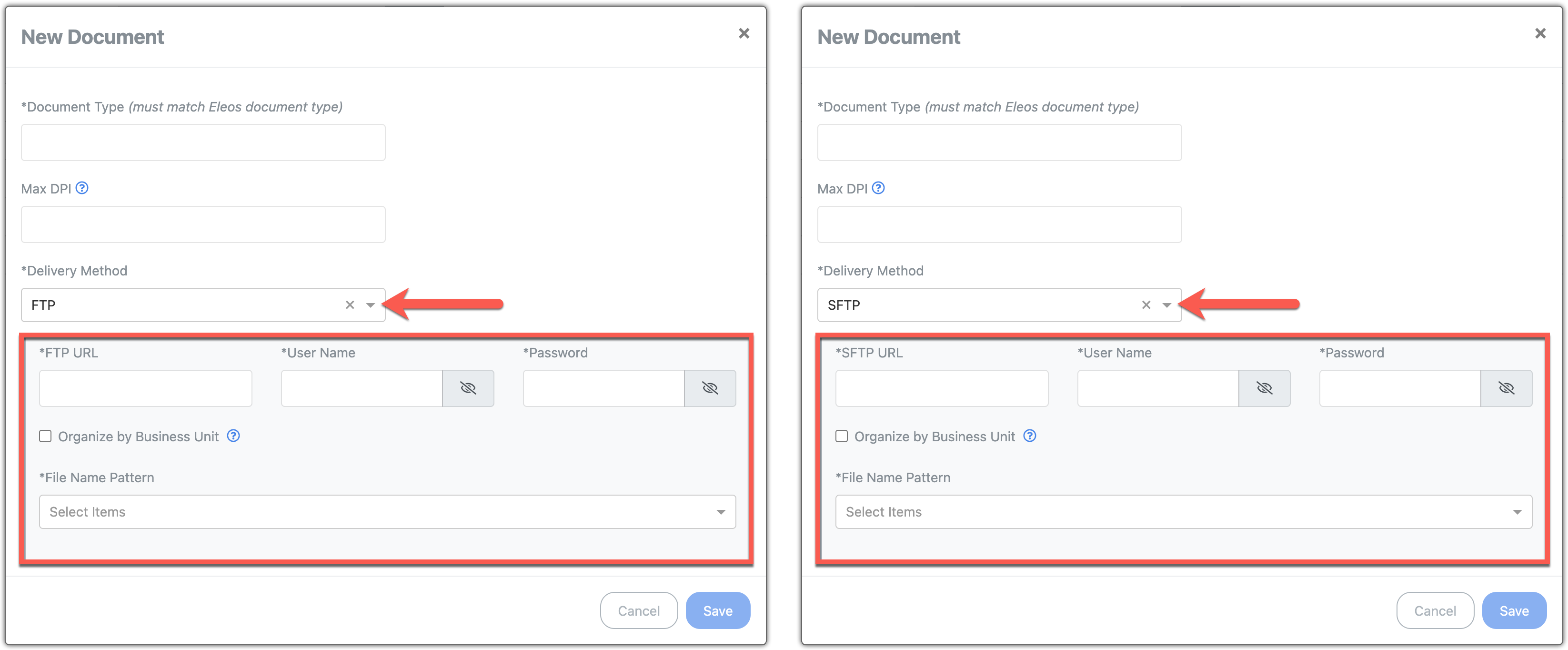Open File Name Pattern dropdown in SFTP dialog
This screenshot has width=1568, height=650.
1183,512
